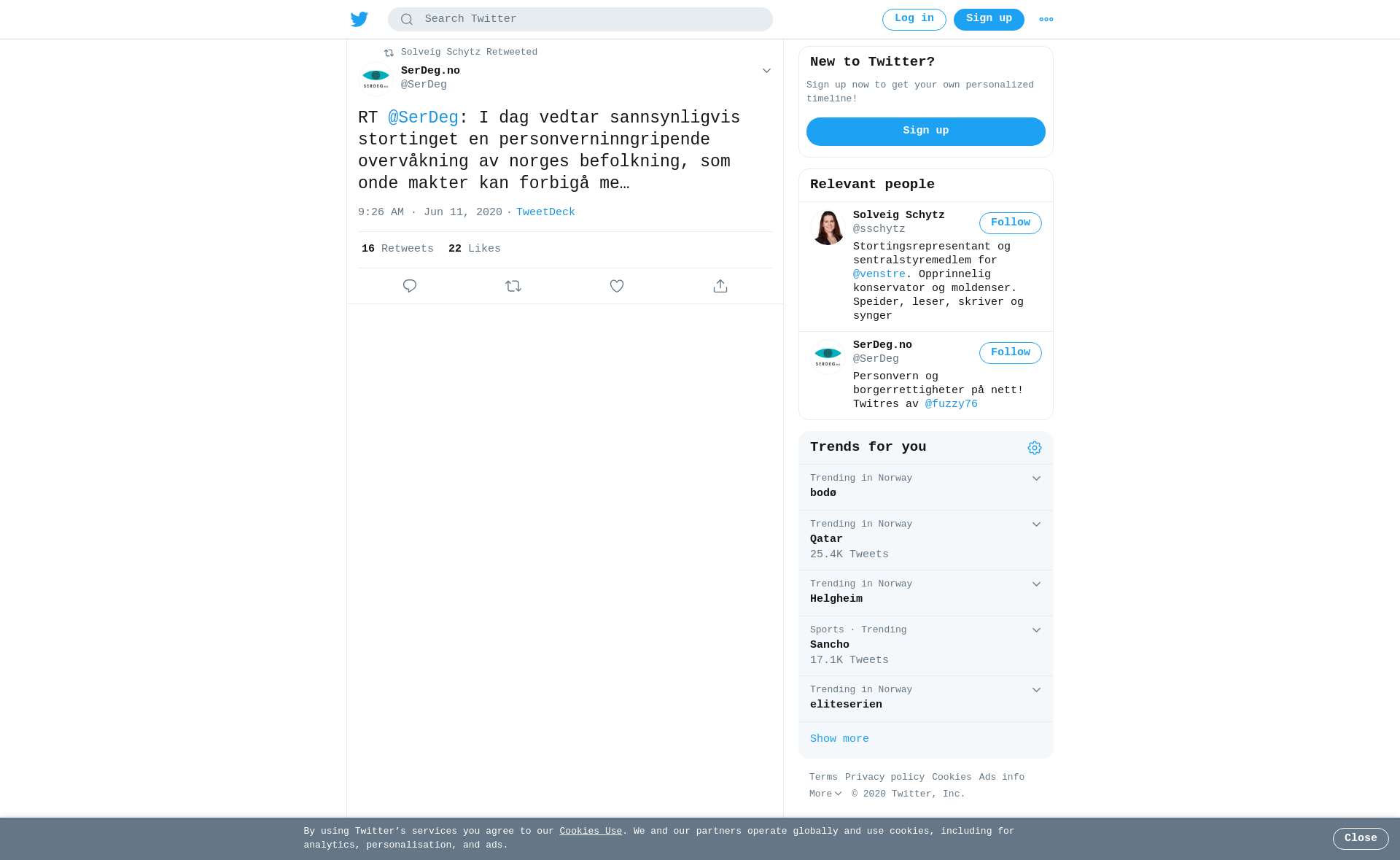The image size is (1400, 860).
Task: Click the Log in button
Action: 914,20
